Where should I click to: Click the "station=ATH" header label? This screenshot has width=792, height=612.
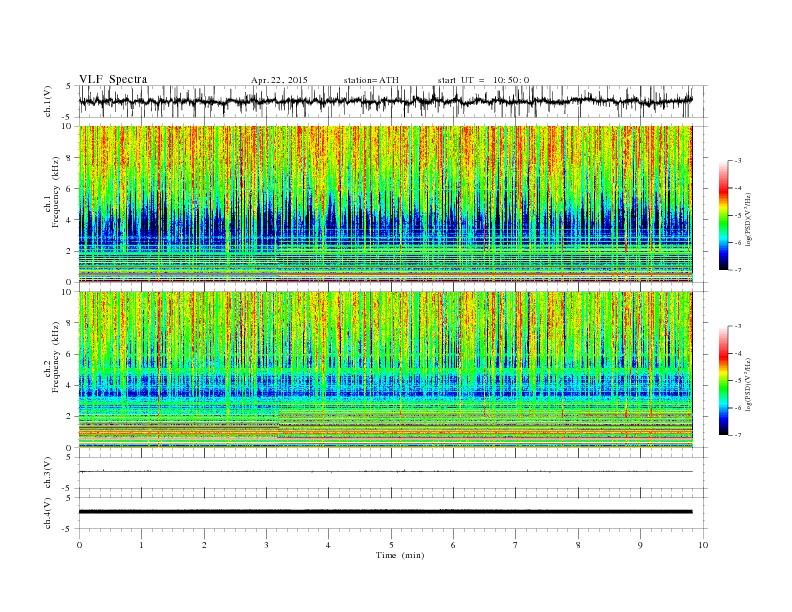point(371,80)
